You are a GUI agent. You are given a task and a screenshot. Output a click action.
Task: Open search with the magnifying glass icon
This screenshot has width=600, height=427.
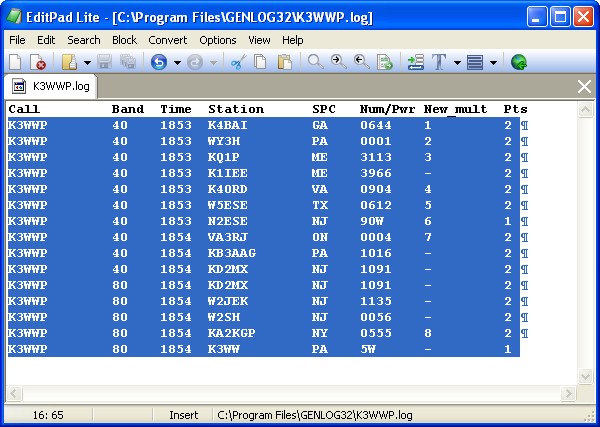coord(315,62)
